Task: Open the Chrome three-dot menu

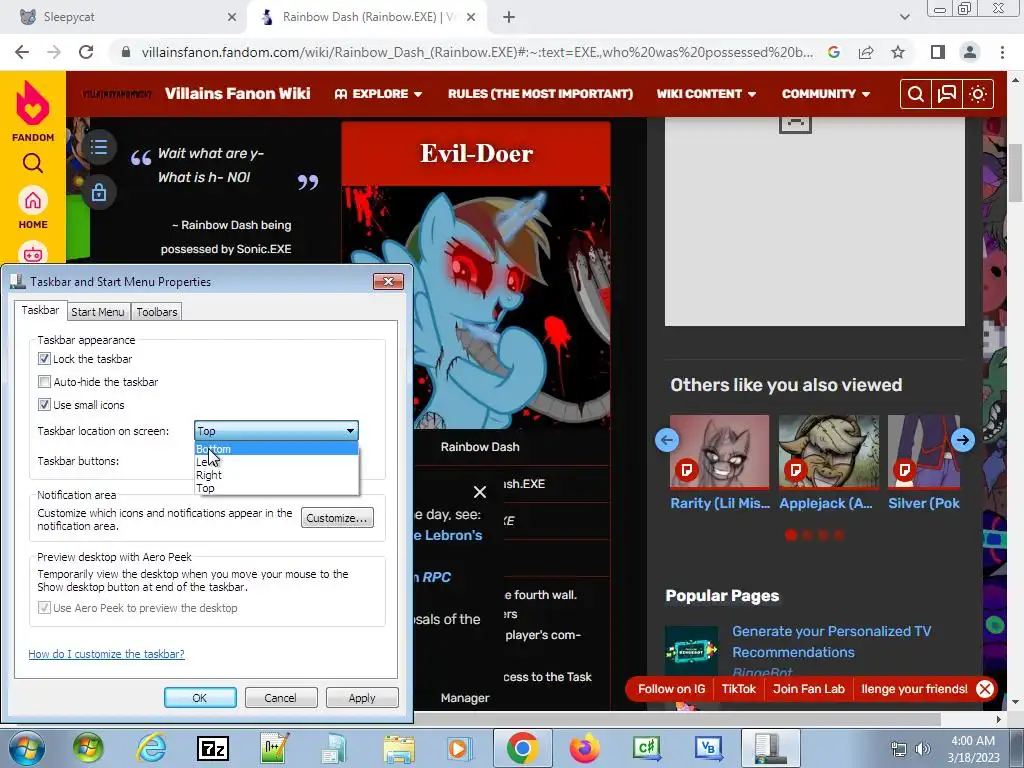Action: [1002, 52]
